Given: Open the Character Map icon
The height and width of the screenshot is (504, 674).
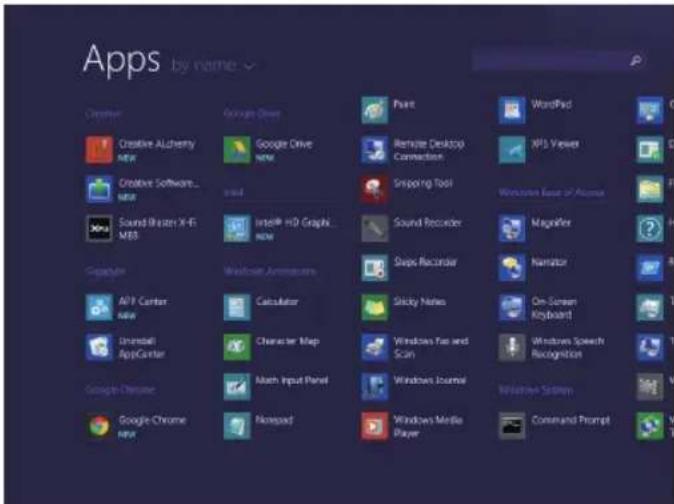Looking at the screenshot, I should (237, 347).
